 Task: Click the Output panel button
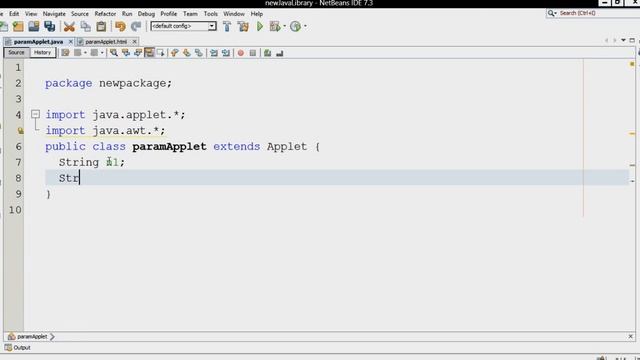[18, 348]
